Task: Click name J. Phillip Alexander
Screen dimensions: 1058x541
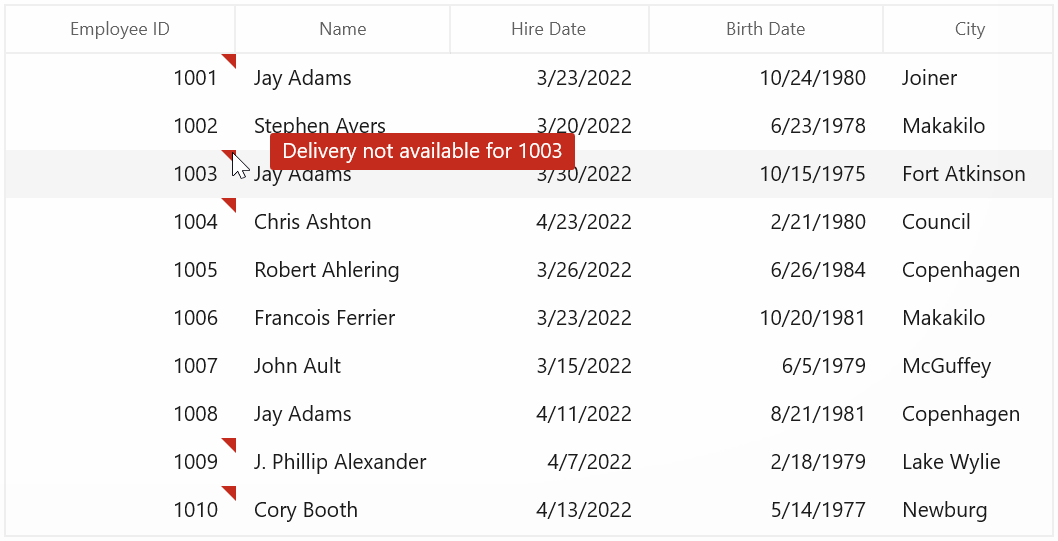Action: (x=340, y=462)
